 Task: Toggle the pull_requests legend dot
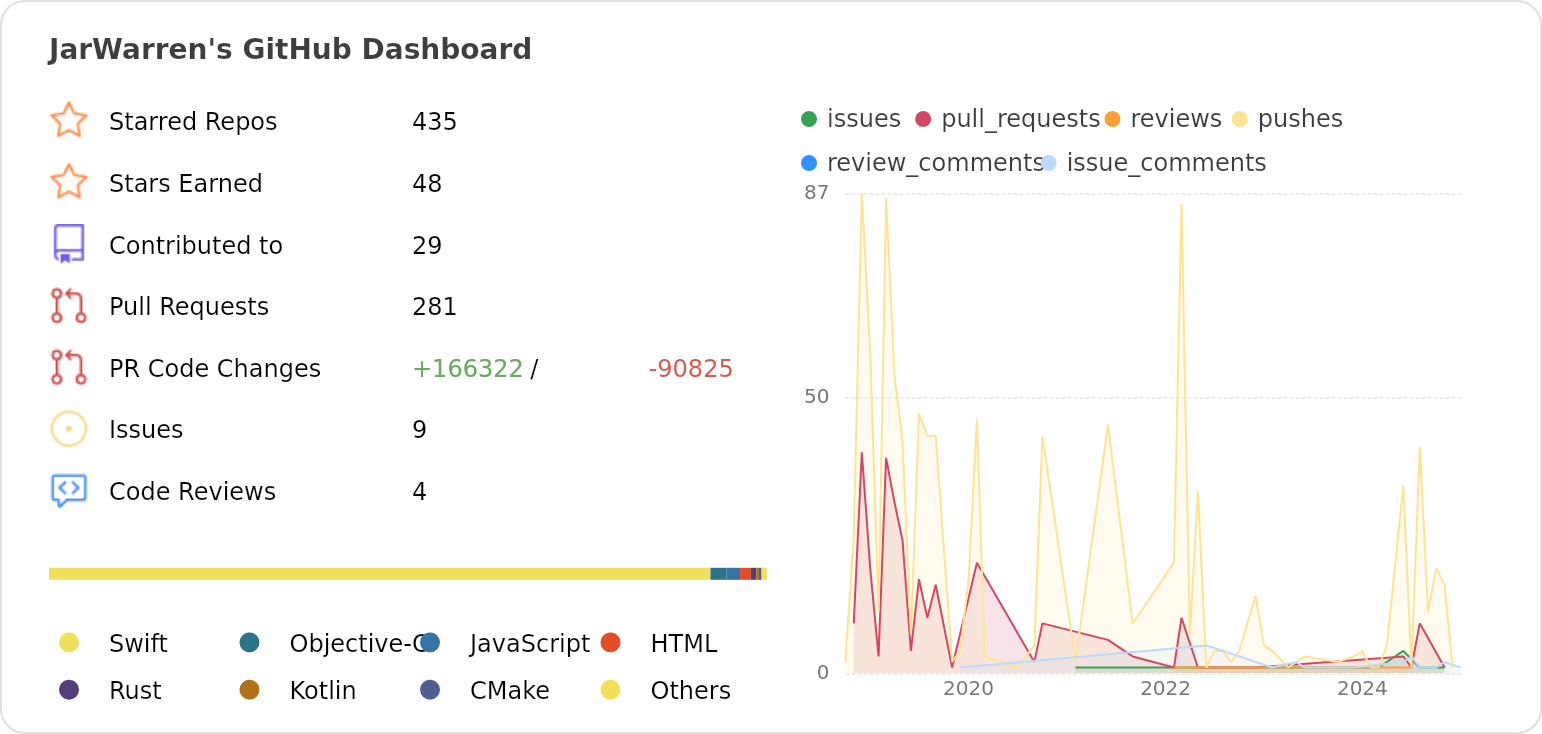pyautogui.click(x=923, y=119)
